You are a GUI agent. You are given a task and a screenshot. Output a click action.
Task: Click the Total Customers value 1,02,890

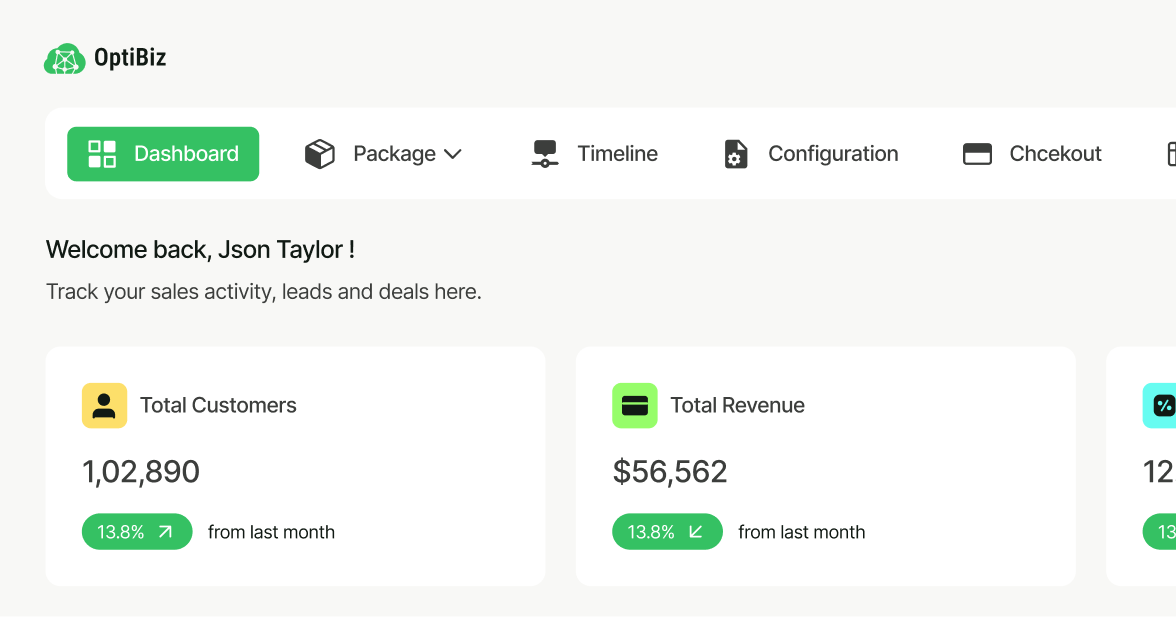(x=141, y=471)
